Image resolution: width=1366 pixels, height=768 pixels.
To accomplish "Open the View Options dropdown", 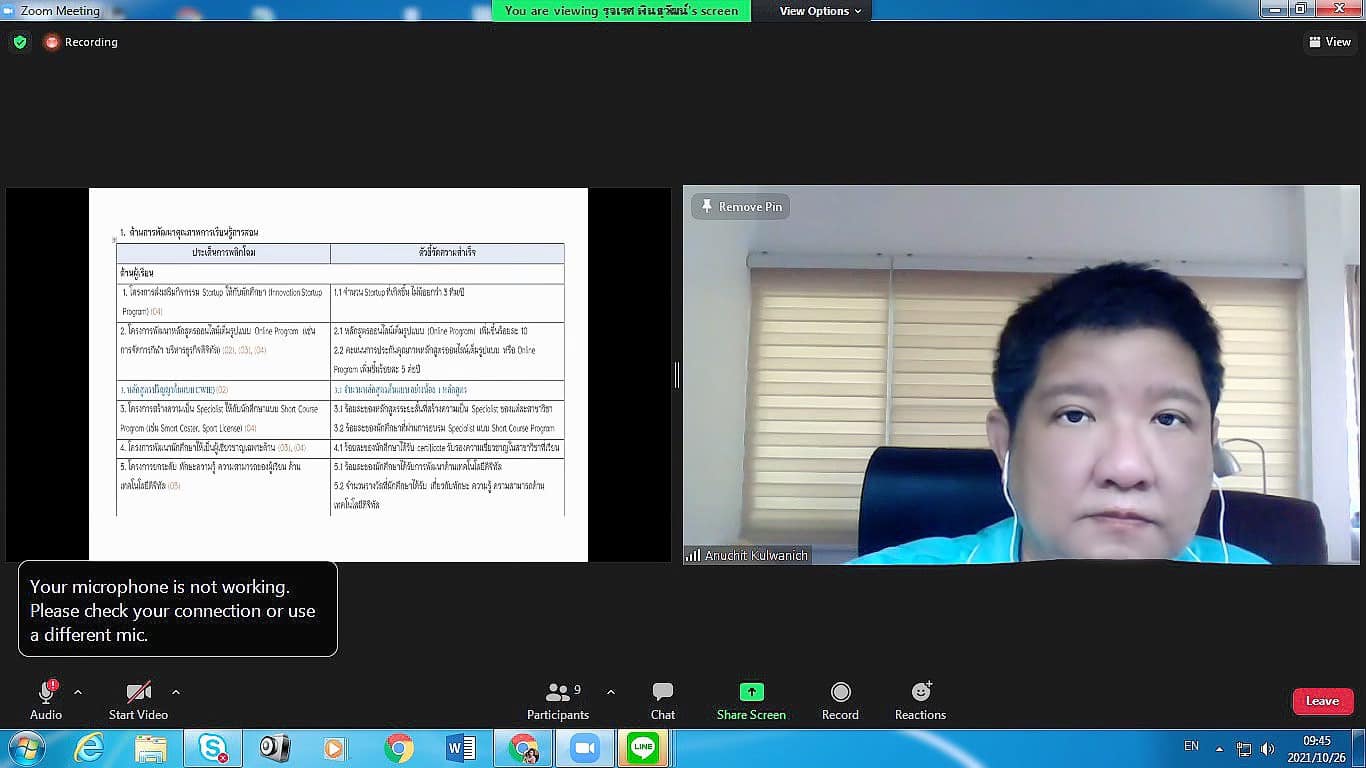I will pos(820,11).
